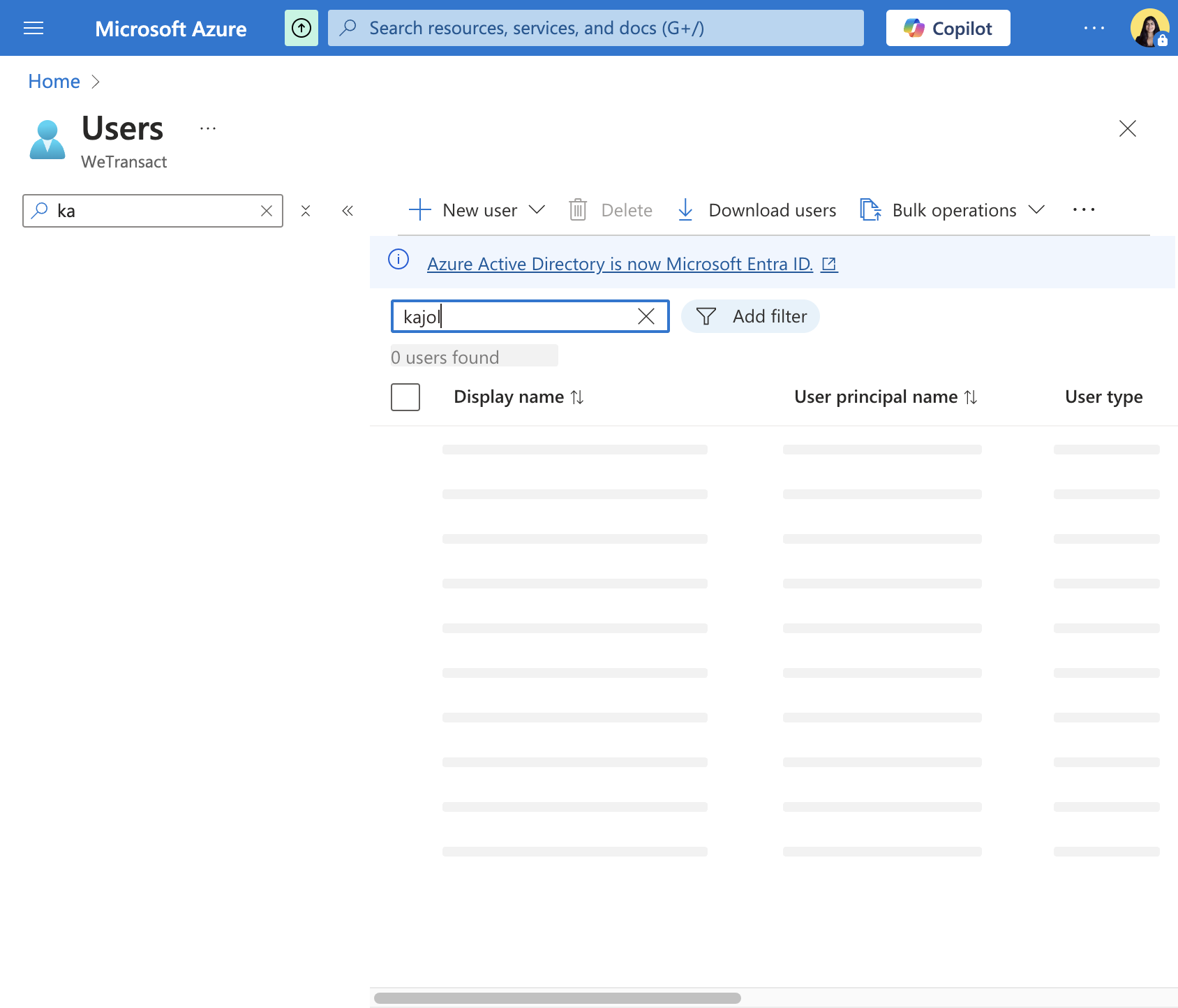
Task: Tick the select-all users checkbox
Action: pos(405,397)
